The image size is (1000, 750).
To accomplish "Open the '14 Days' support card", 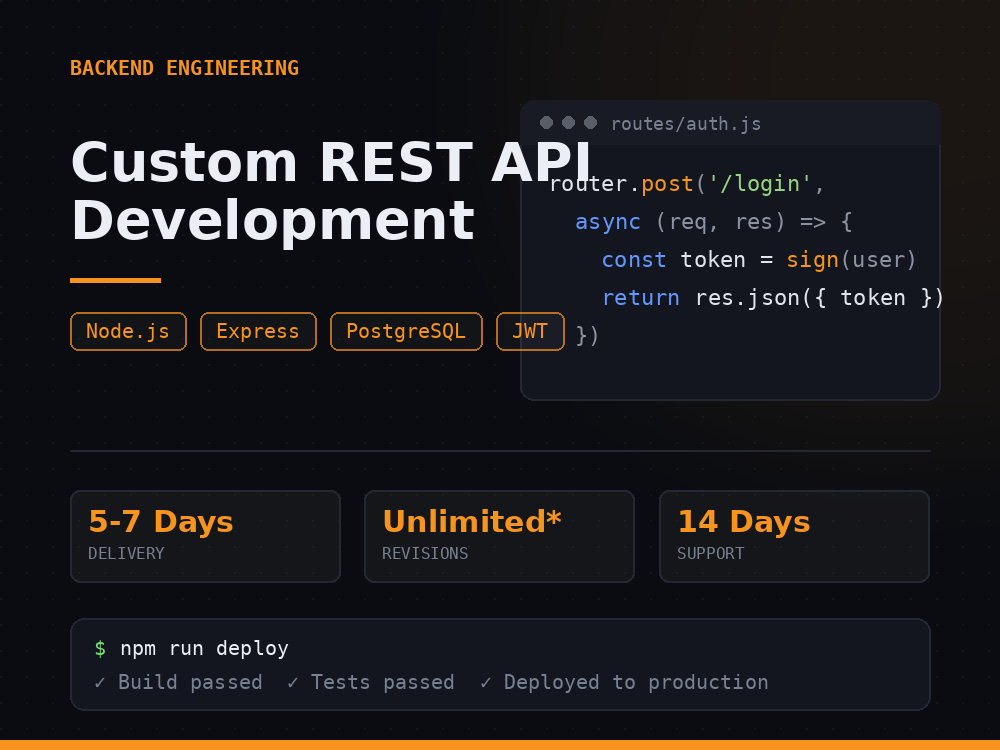I will [x=795, y=536].
